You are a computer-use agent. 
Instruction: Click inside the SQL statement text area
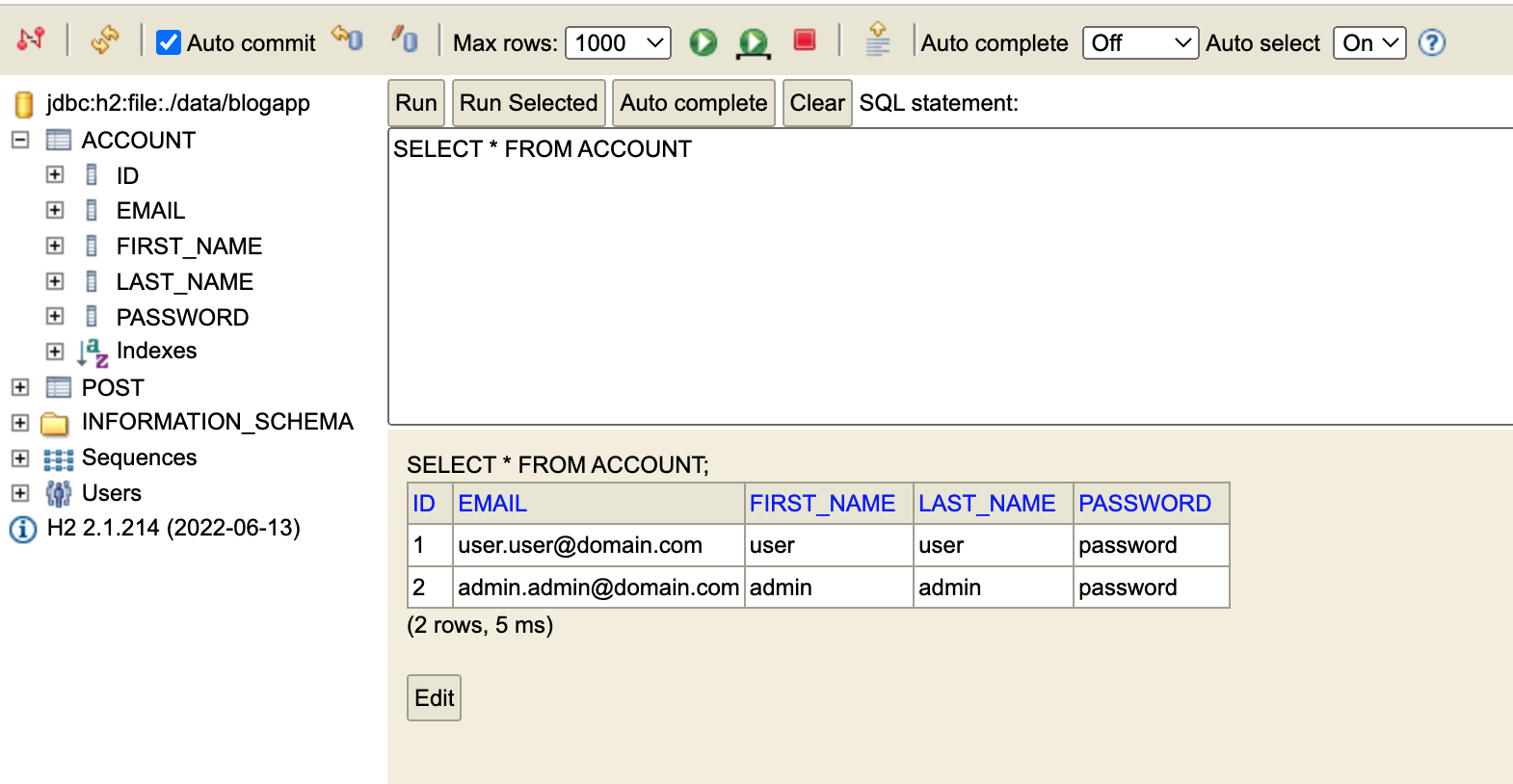click(950, 276)
